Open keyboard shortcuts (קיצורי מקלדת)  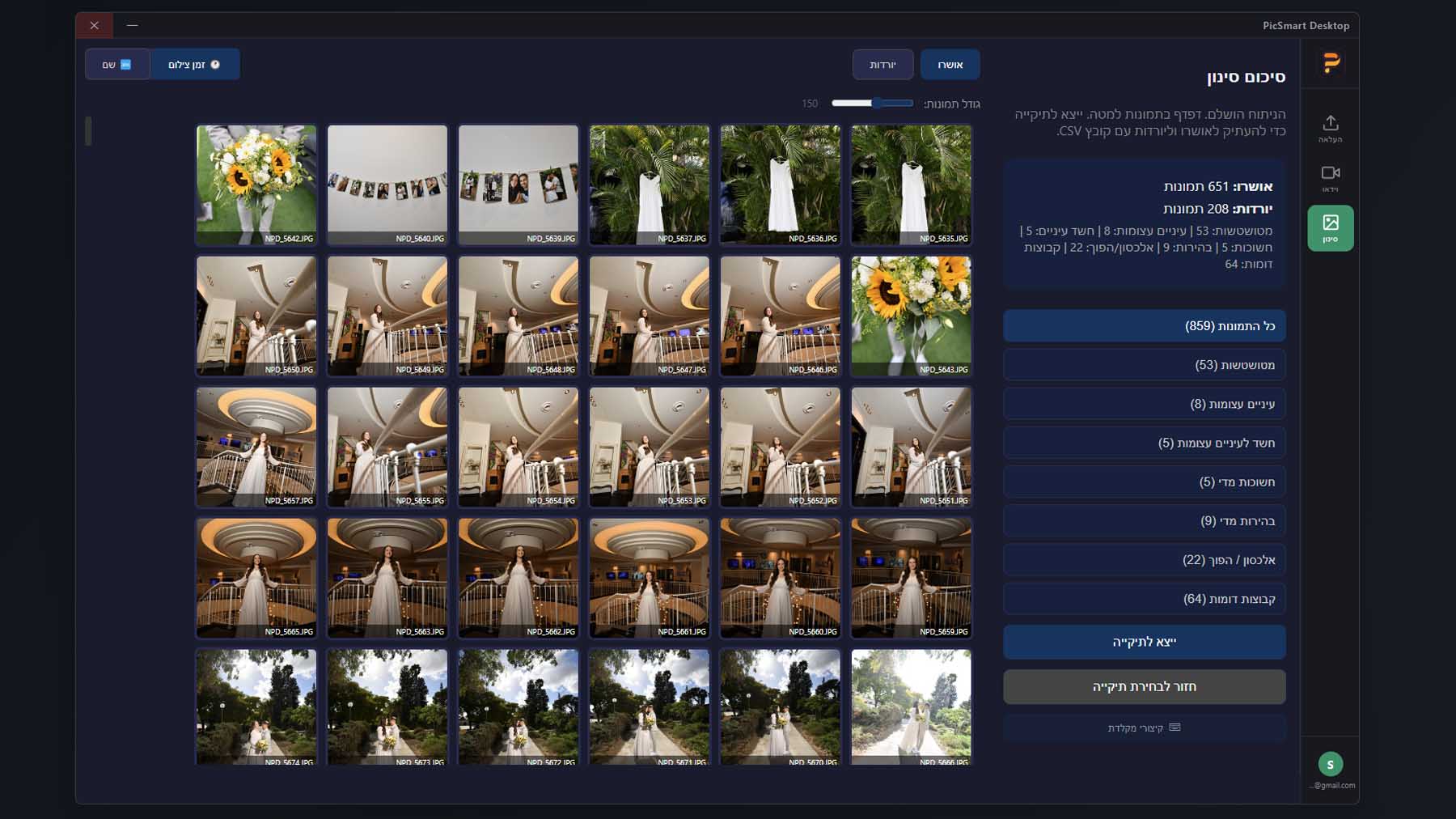1144,728
